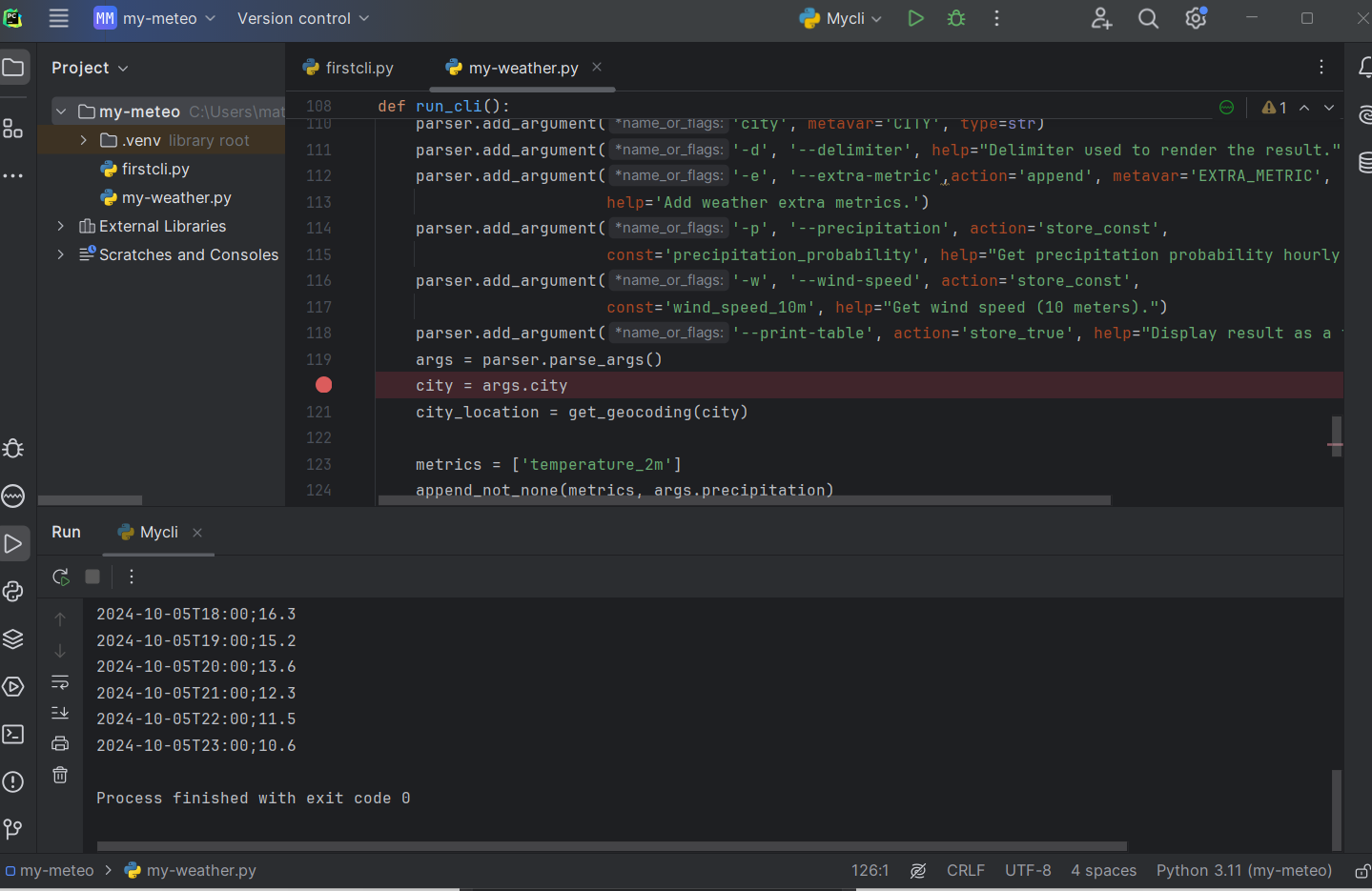
Task: Click the Rerun Mycli icon
Action: tap(60, 577)
